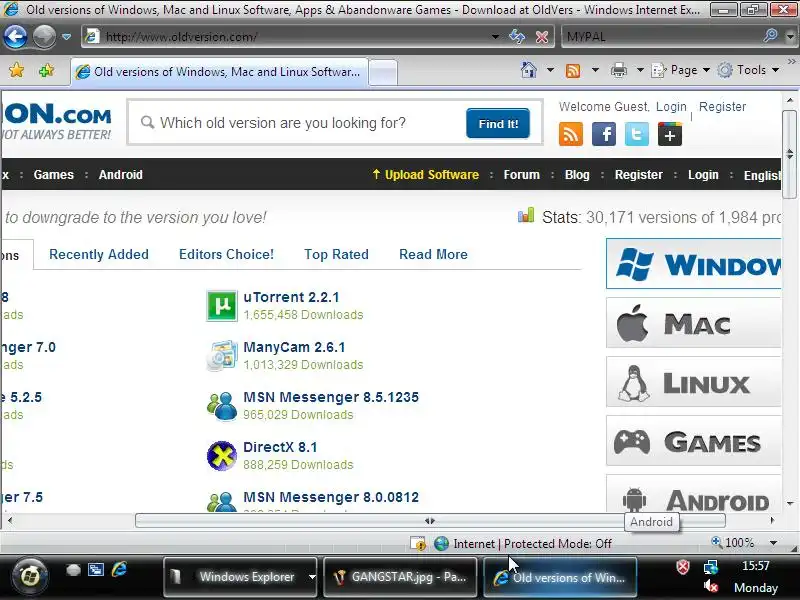The height and width of the screenshot is (600, 800).
Task: Stop loading with the red X icon
Action: tap(542, 37)
